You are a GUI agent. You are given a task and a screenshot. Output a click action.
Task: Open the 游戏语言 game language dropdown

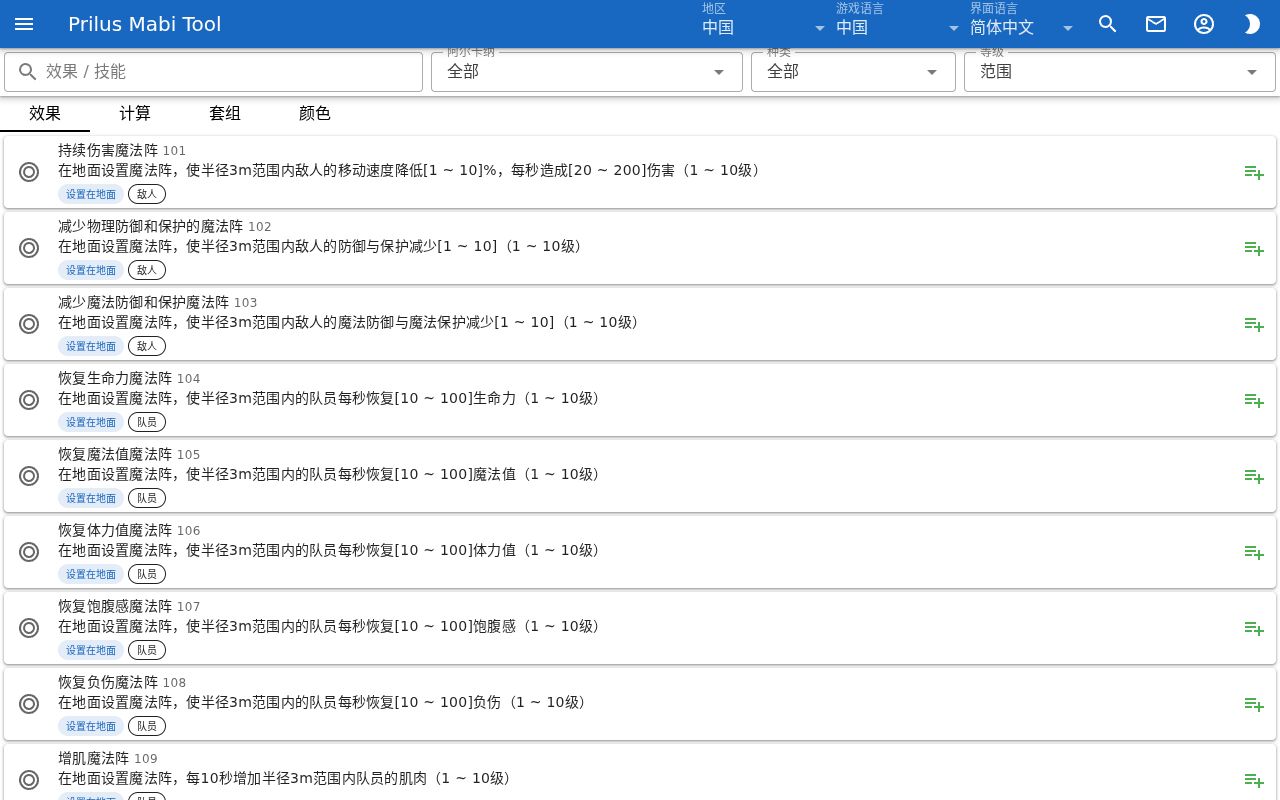pos(898,24)
